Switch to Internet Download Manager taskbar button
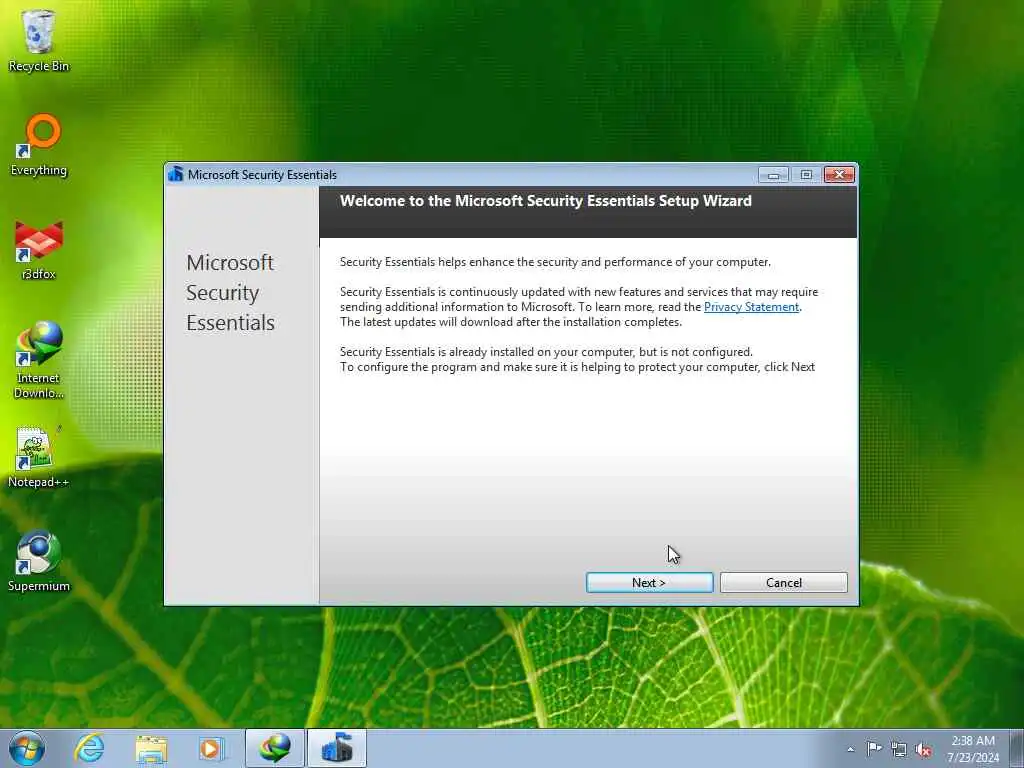Screen dimensions: 1024x768 [275, 748]
